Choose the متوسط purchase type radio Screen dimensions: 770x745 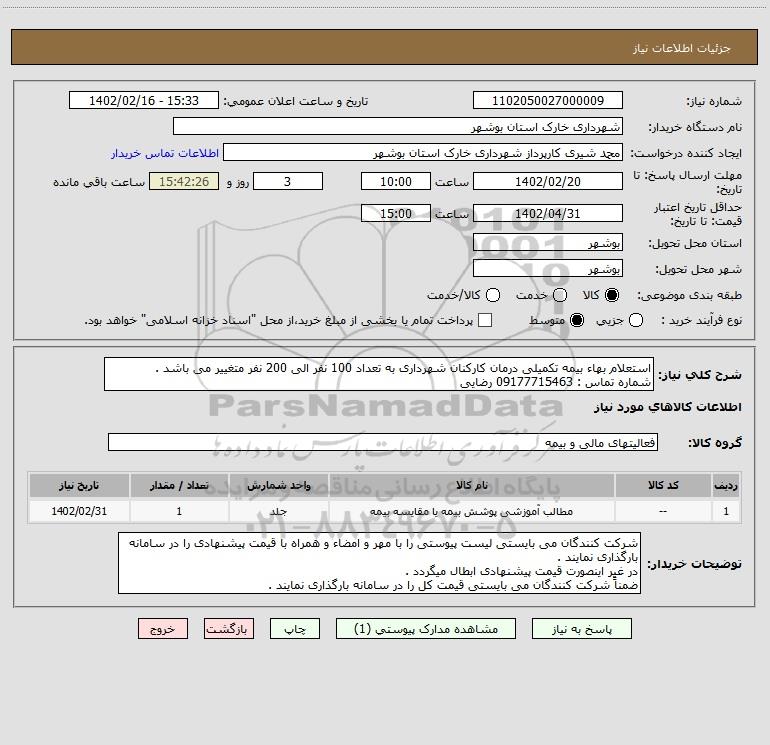(x=577, y=320)
